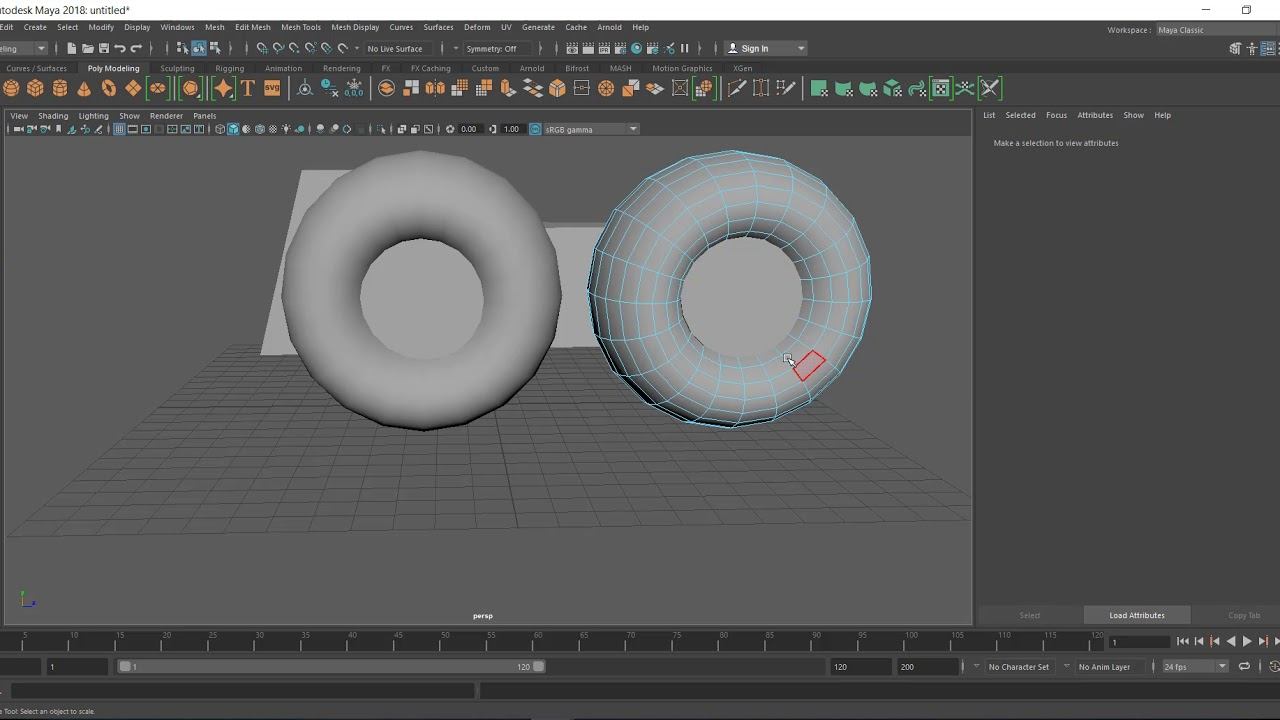
Task: Create a polygon sphere from the shelf
Action: (x=11, y=88)
